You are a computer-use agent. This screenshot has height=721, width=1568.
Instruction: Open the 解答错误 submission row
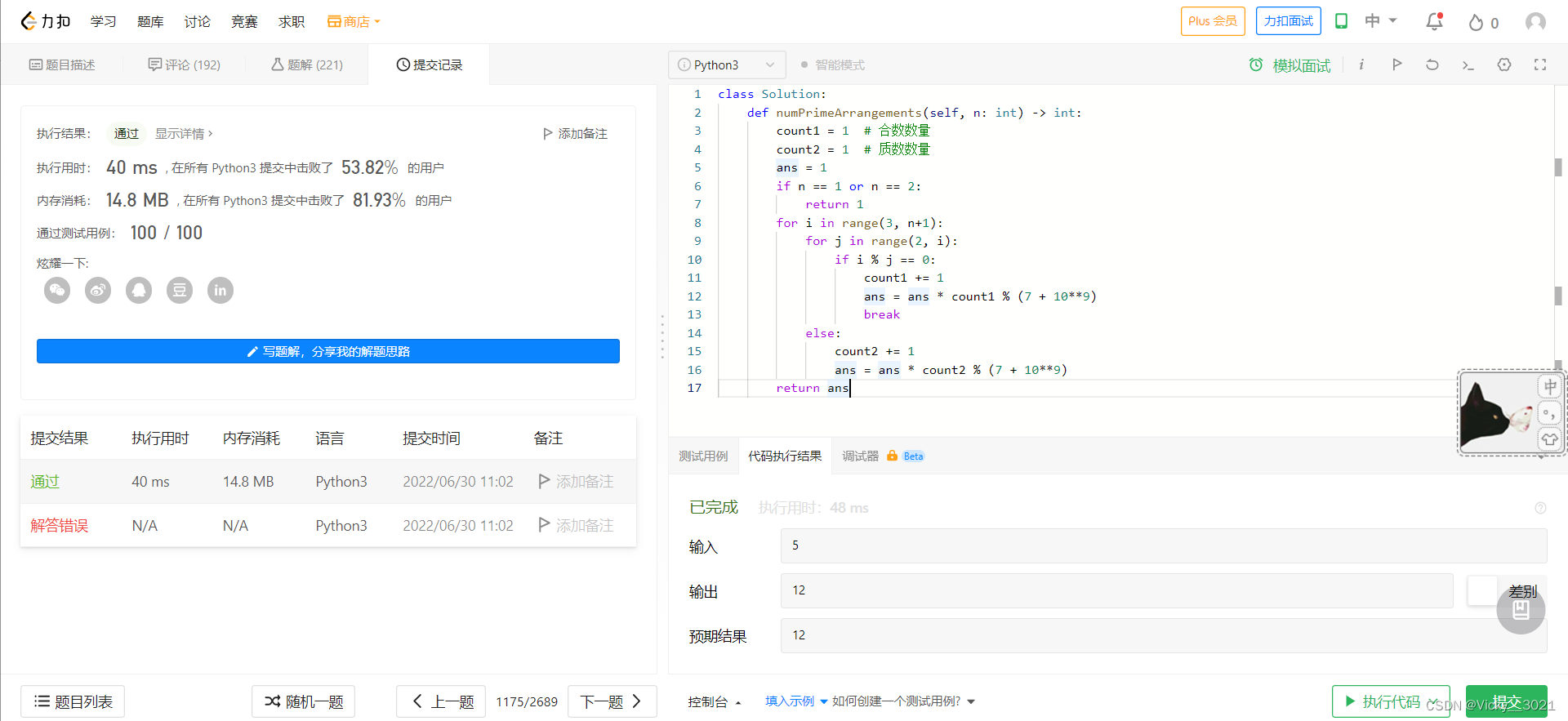(328, 526)
